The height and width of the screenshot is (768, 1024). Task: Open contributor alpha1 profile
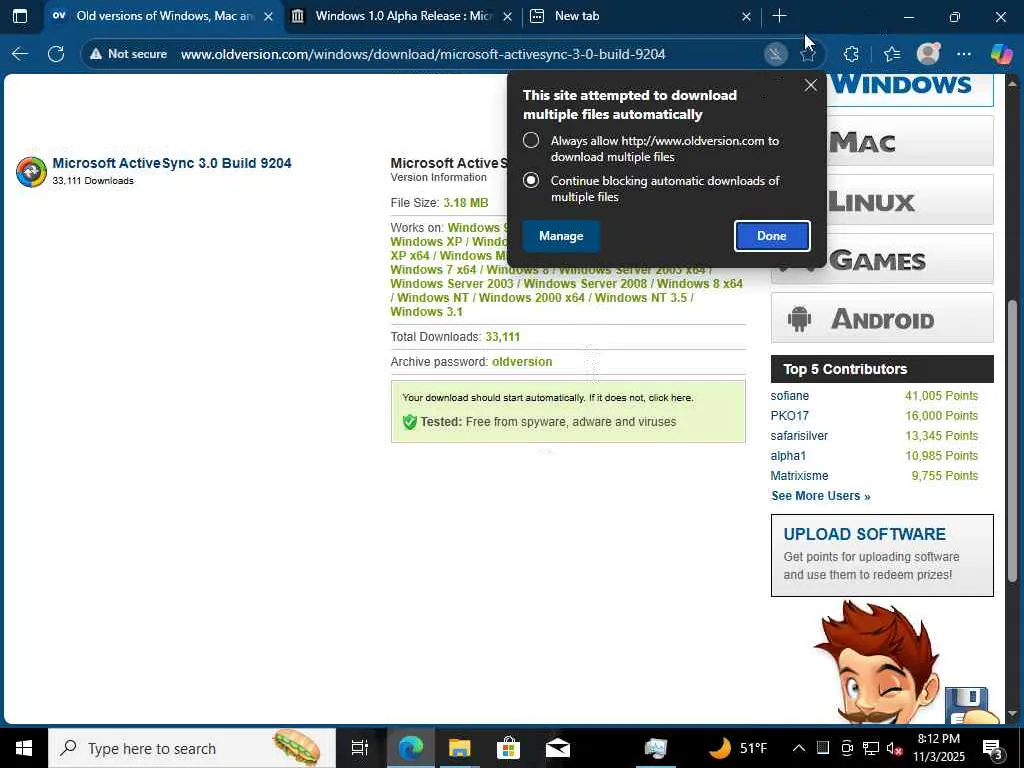(788, 456)
